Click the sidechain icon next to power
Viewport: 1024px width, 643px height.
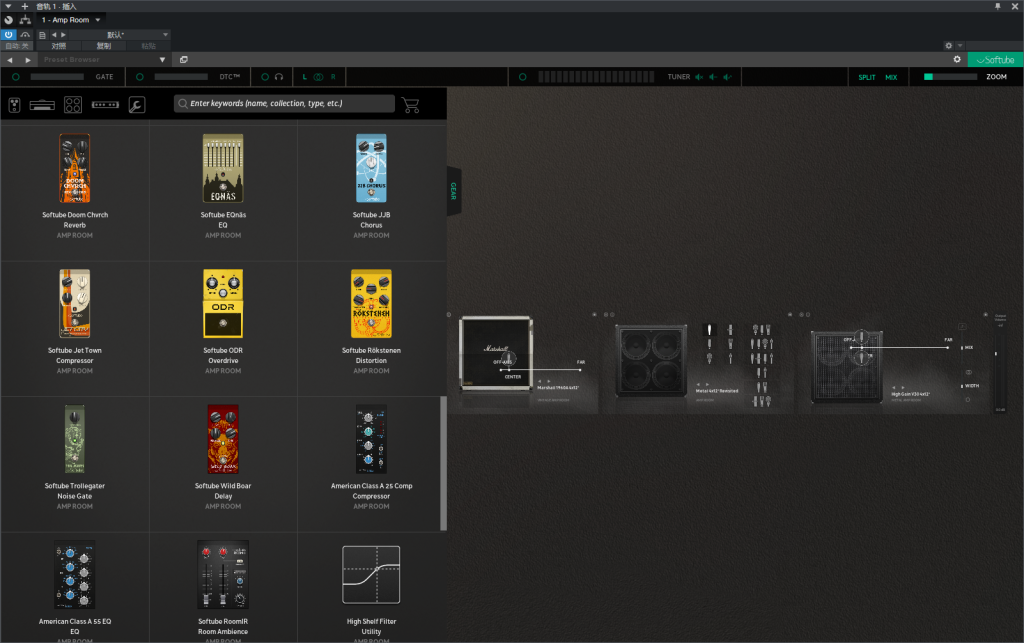(x=25, y=35)
